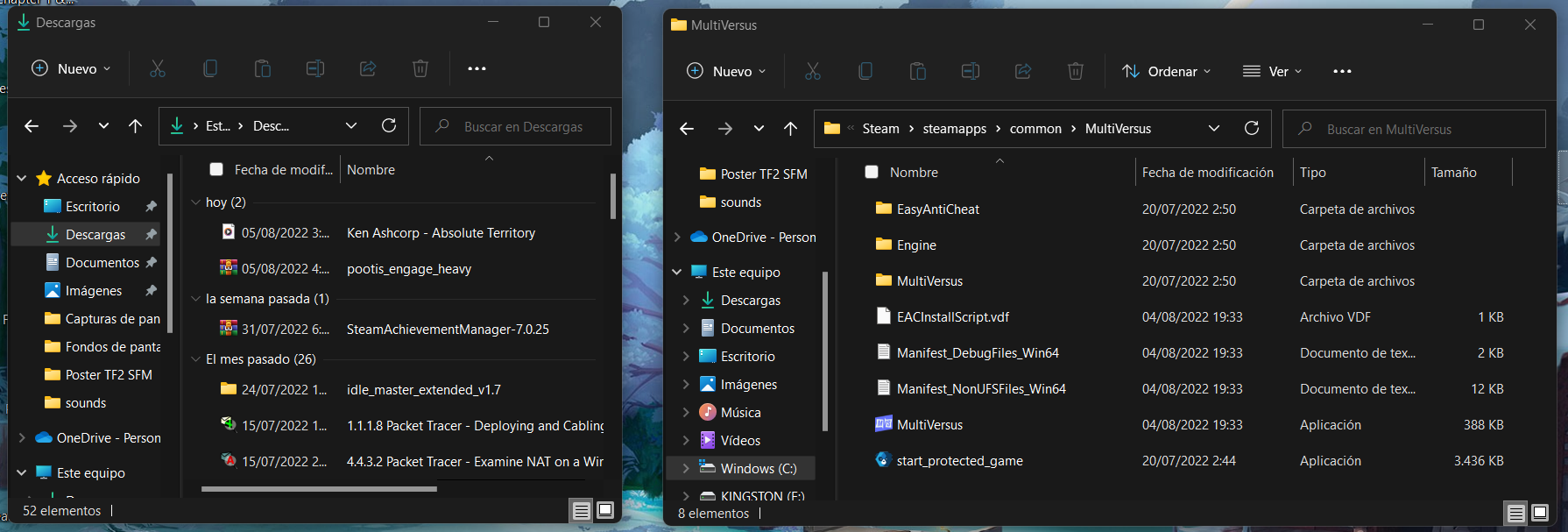Click search box 'Buscar en MultiVersus'

(x=1414, y=129)
